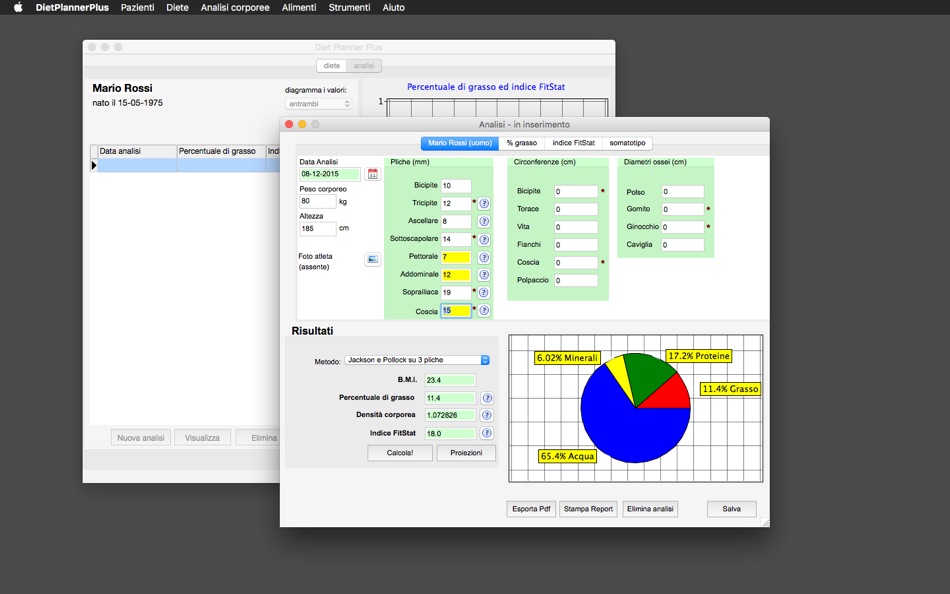Open help for the Sottoscapolare measurement
950x594 pixels.
(x=484, y=240)
